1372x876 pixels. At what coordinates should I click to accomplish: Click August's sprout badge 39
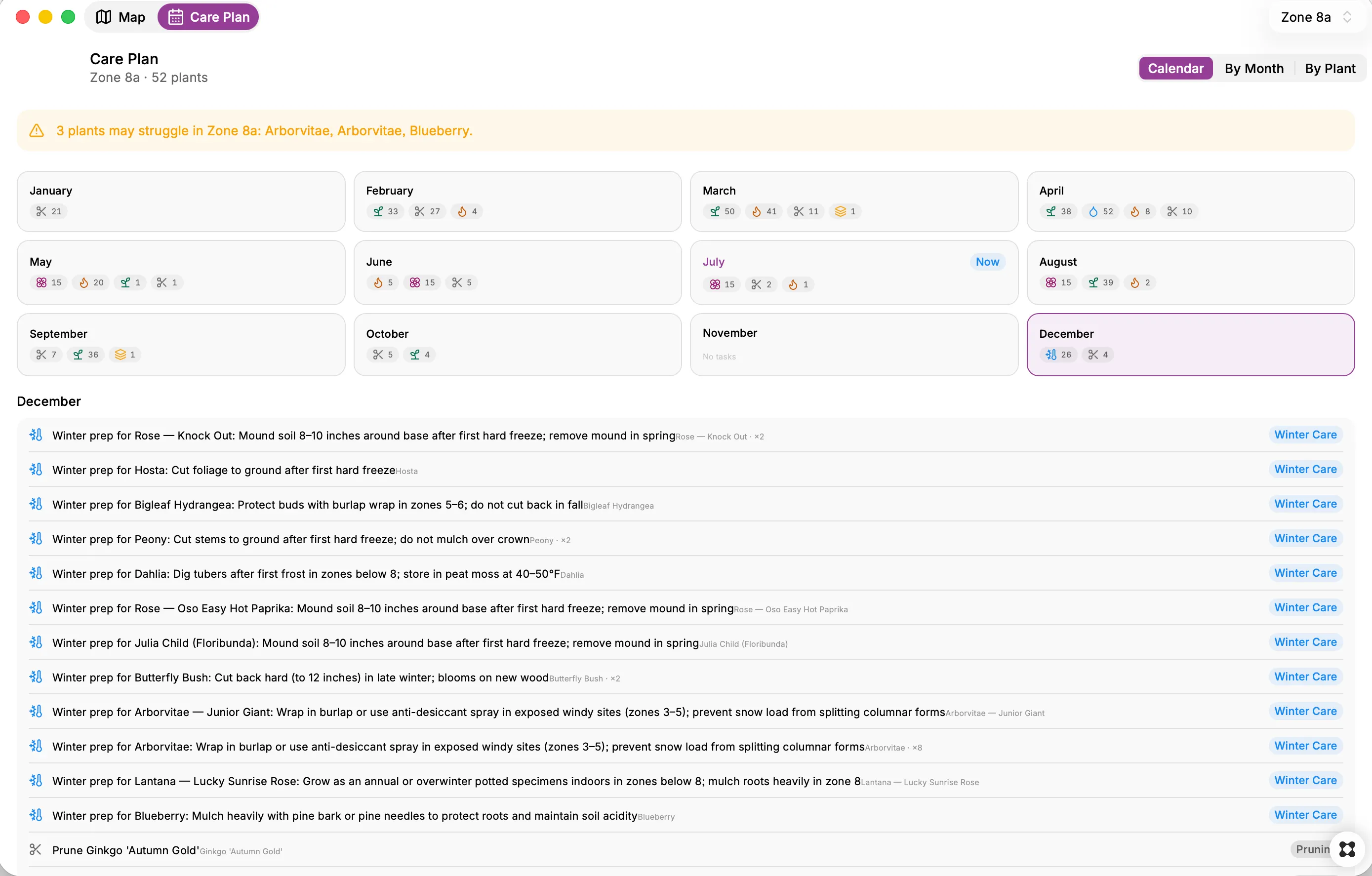(x=1101, y=282)
